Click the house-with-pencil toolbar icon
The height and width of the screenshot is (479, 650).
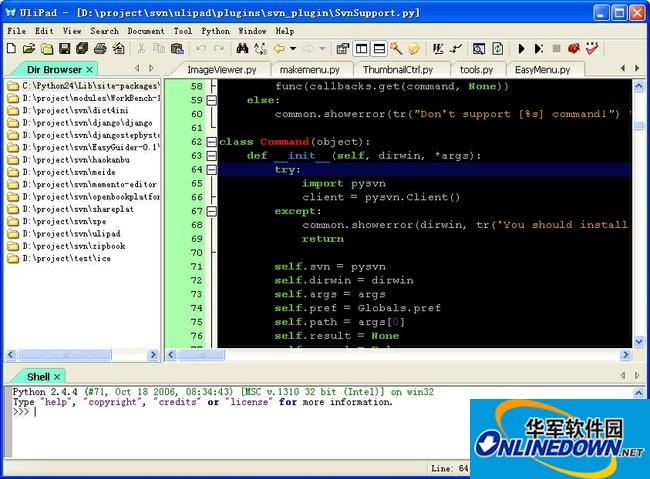click(x=119, y=49)
